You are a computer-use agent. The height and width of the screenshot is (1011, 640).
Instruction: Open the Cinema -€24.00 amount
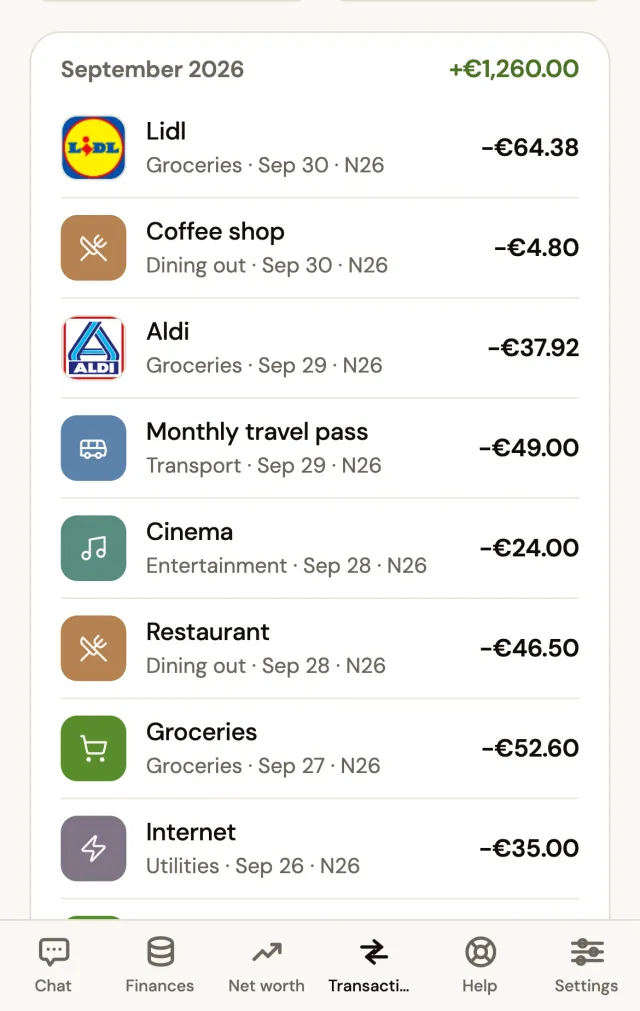point(530,548)
